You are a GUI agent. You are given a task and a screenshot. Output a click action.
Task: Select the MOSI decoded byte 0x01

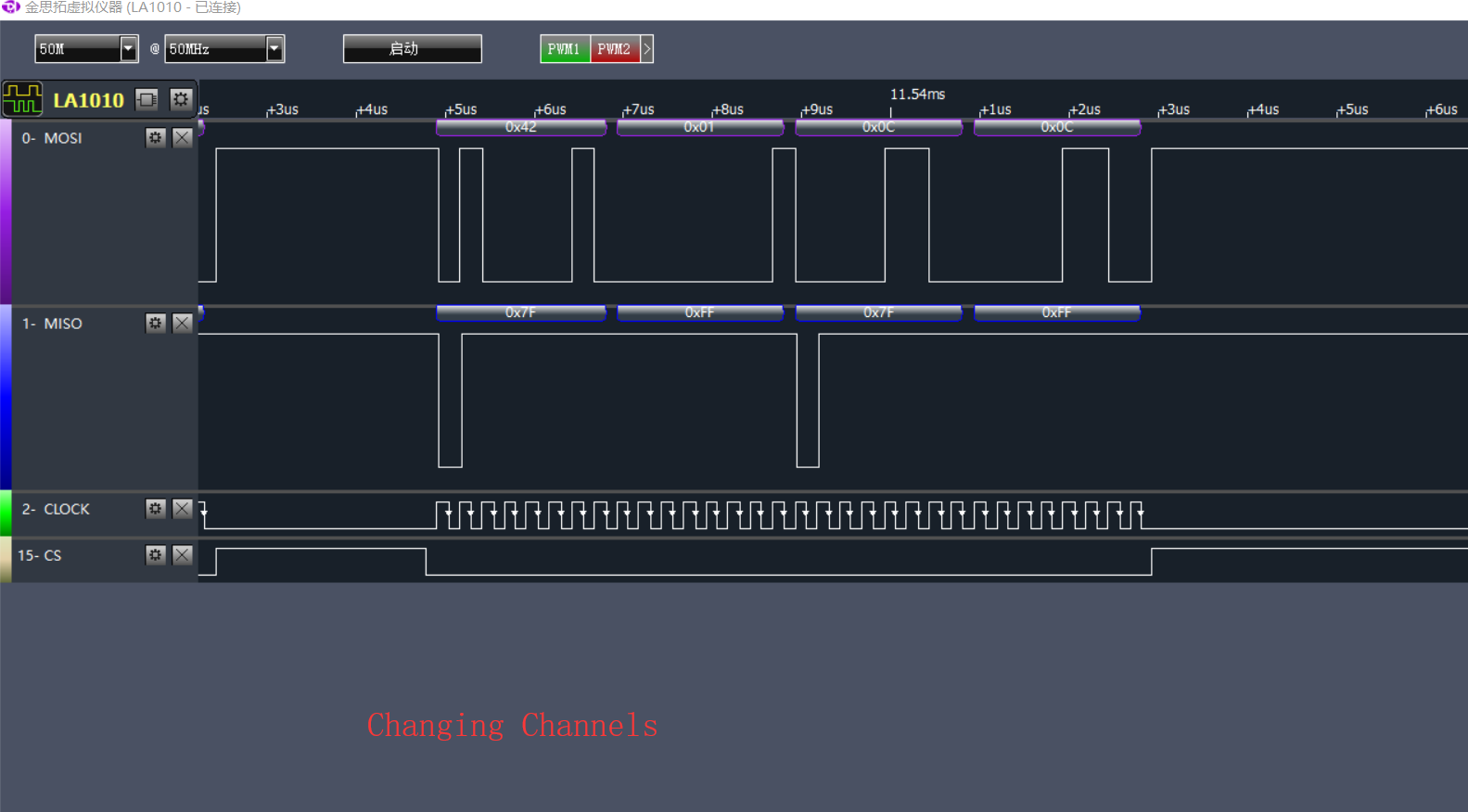point(700,127)
